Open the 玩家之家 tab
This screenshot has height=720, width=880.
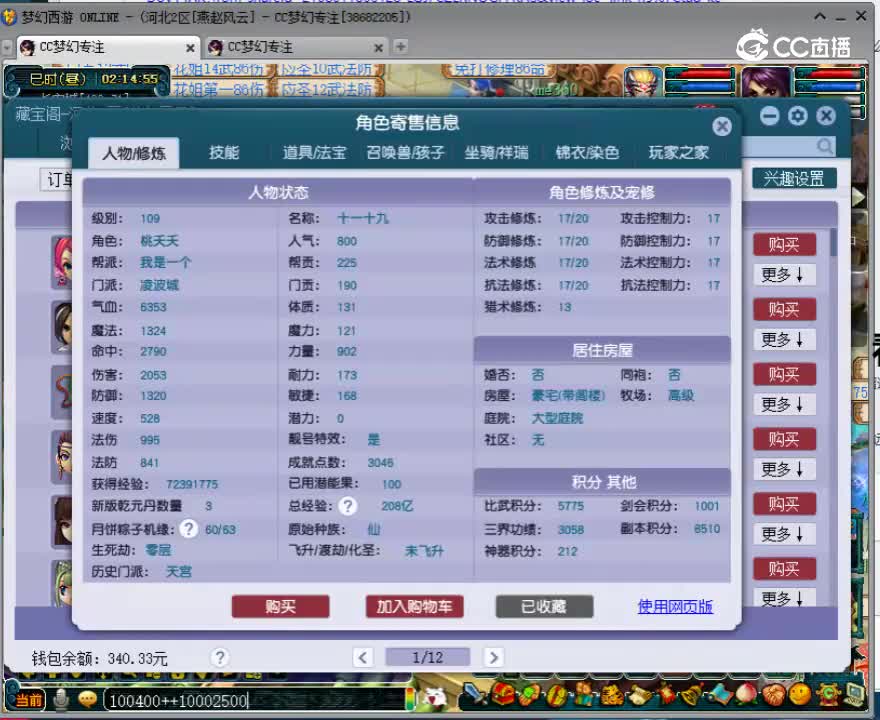pyautogui.click(x=678, y=153)
